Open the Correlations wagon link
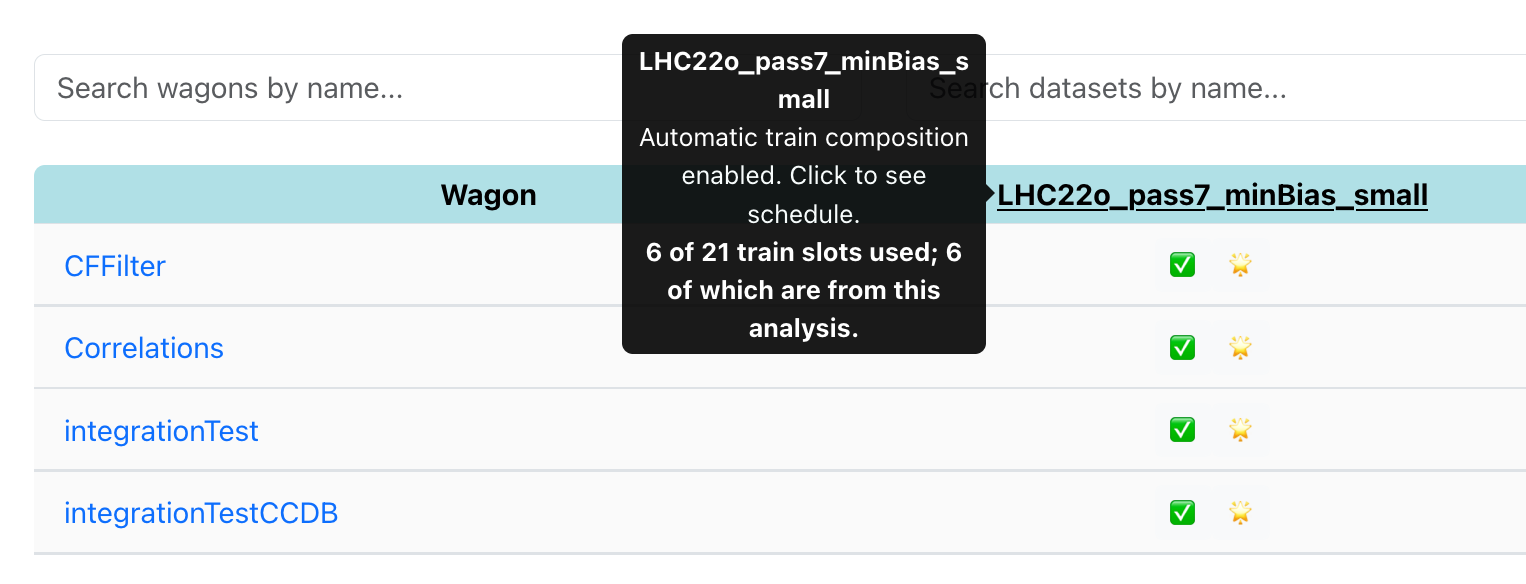1526x584 pixels. 144,348
